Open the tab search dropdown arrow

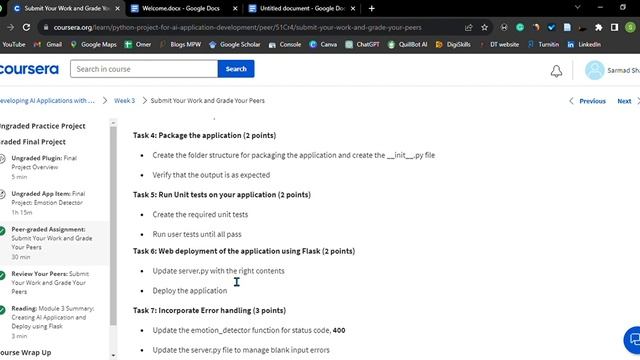[577, 7]
